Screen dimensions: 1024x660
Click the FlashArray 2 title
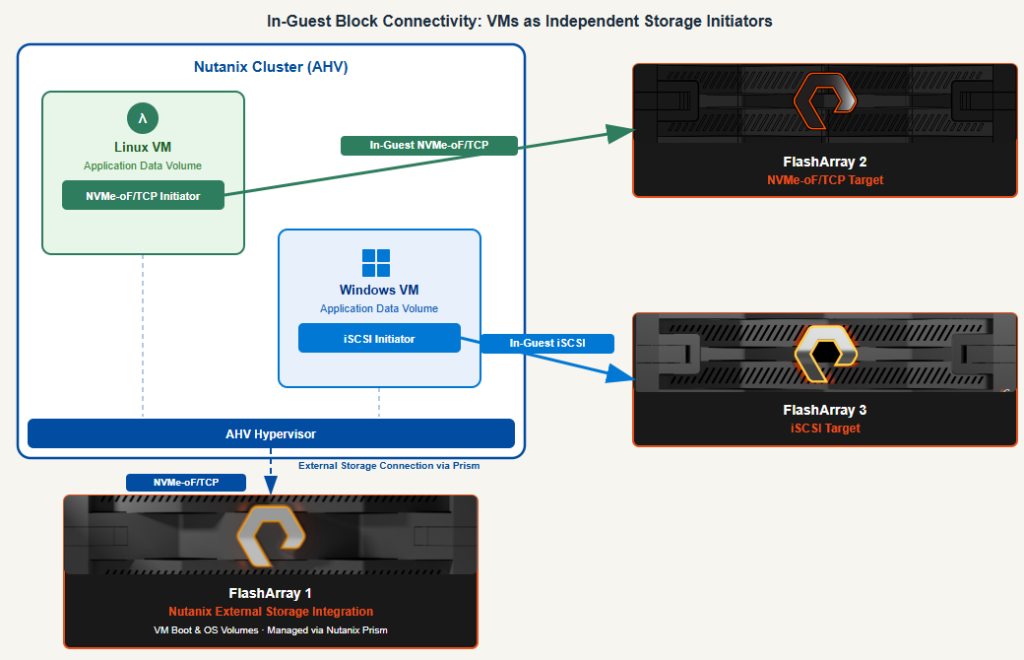(825, 161)
